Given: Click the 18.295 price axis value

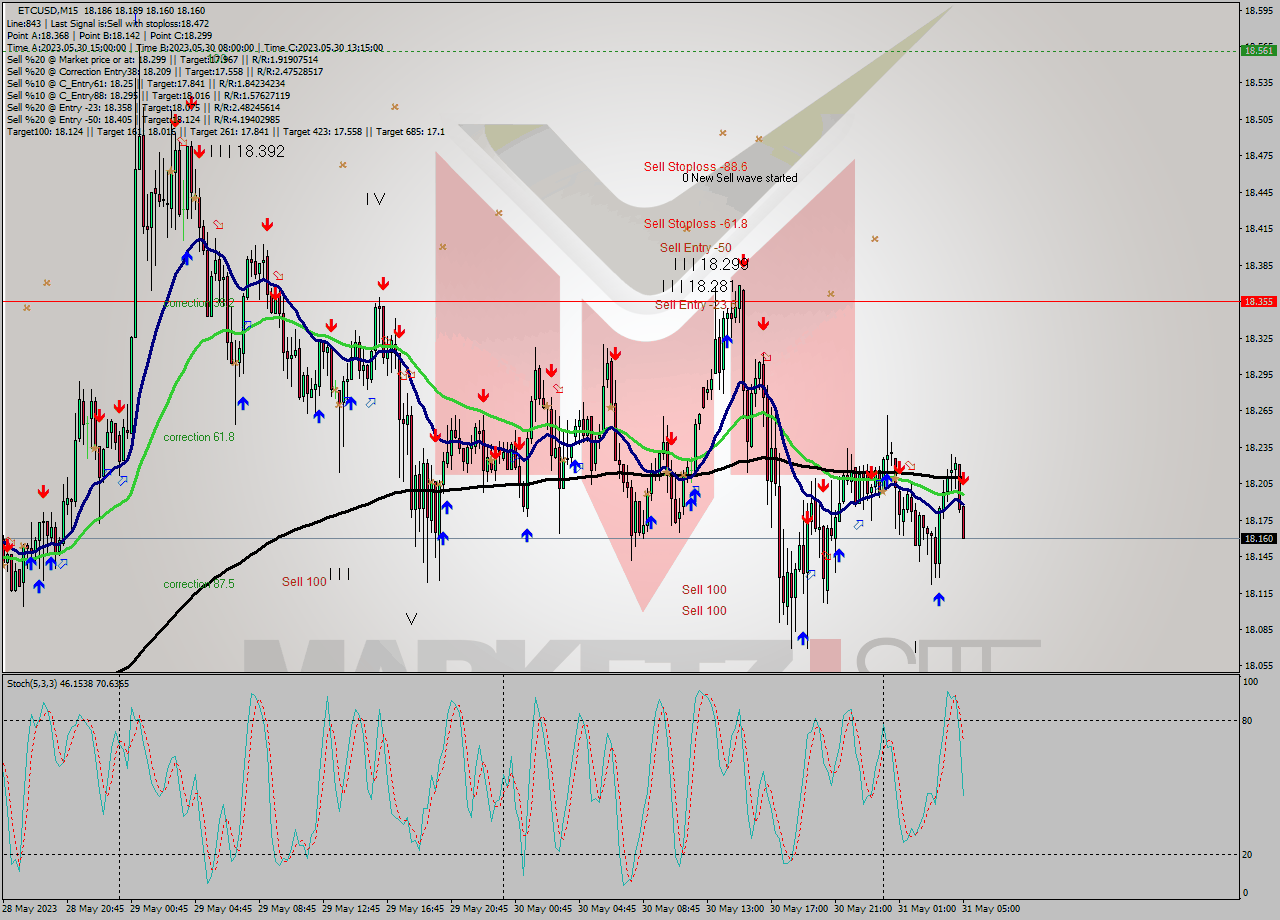Looking at the screenshot, I should [1258, 374].
